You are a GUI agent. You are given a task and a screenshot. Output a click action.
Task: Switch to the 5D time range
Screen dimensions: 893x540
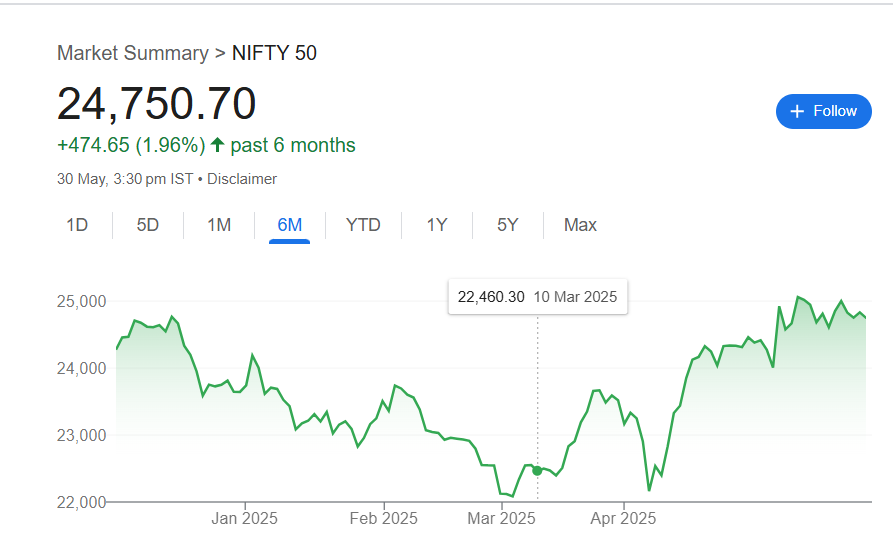[x=148, y=225]
